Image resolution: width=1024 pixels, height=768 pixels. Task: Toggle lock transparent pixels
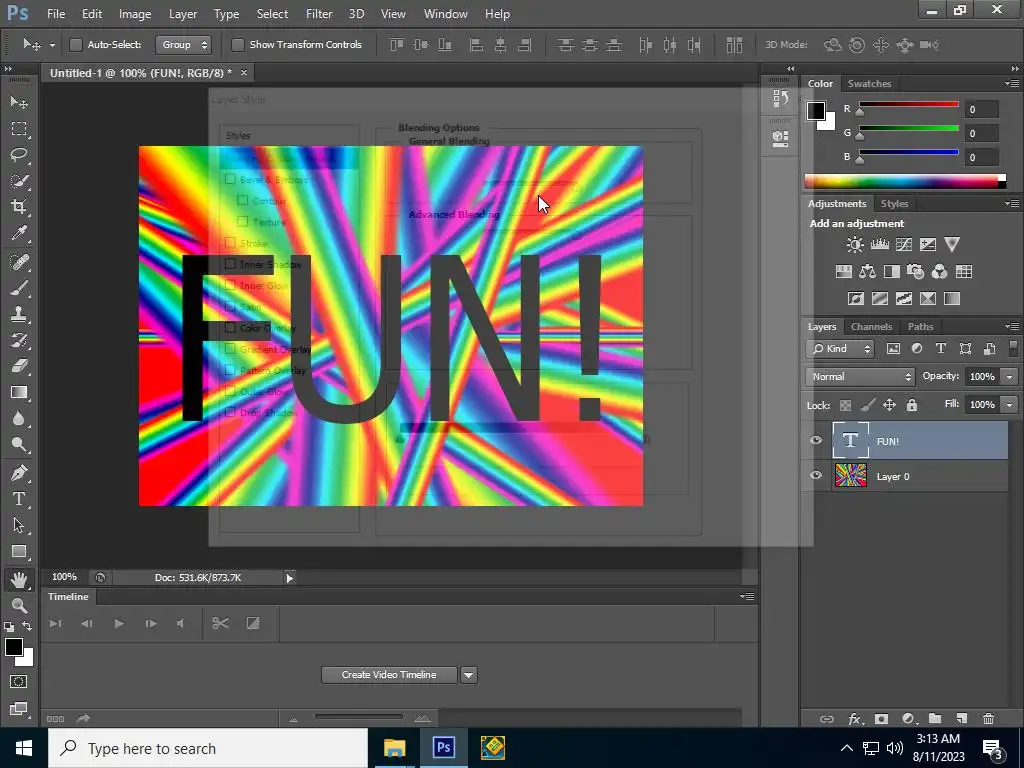(845, 406)
